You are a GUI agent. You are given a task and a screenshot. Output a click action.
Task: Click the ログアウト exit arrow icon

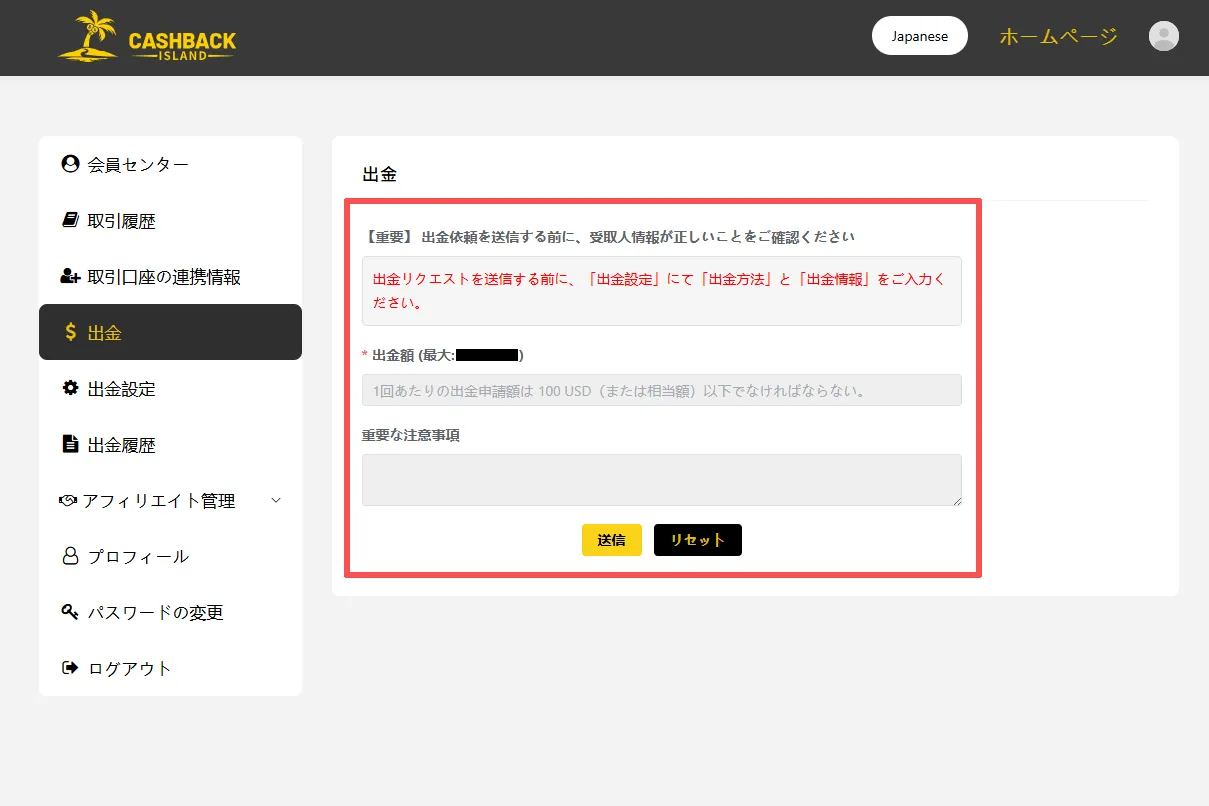coord(70,668)
